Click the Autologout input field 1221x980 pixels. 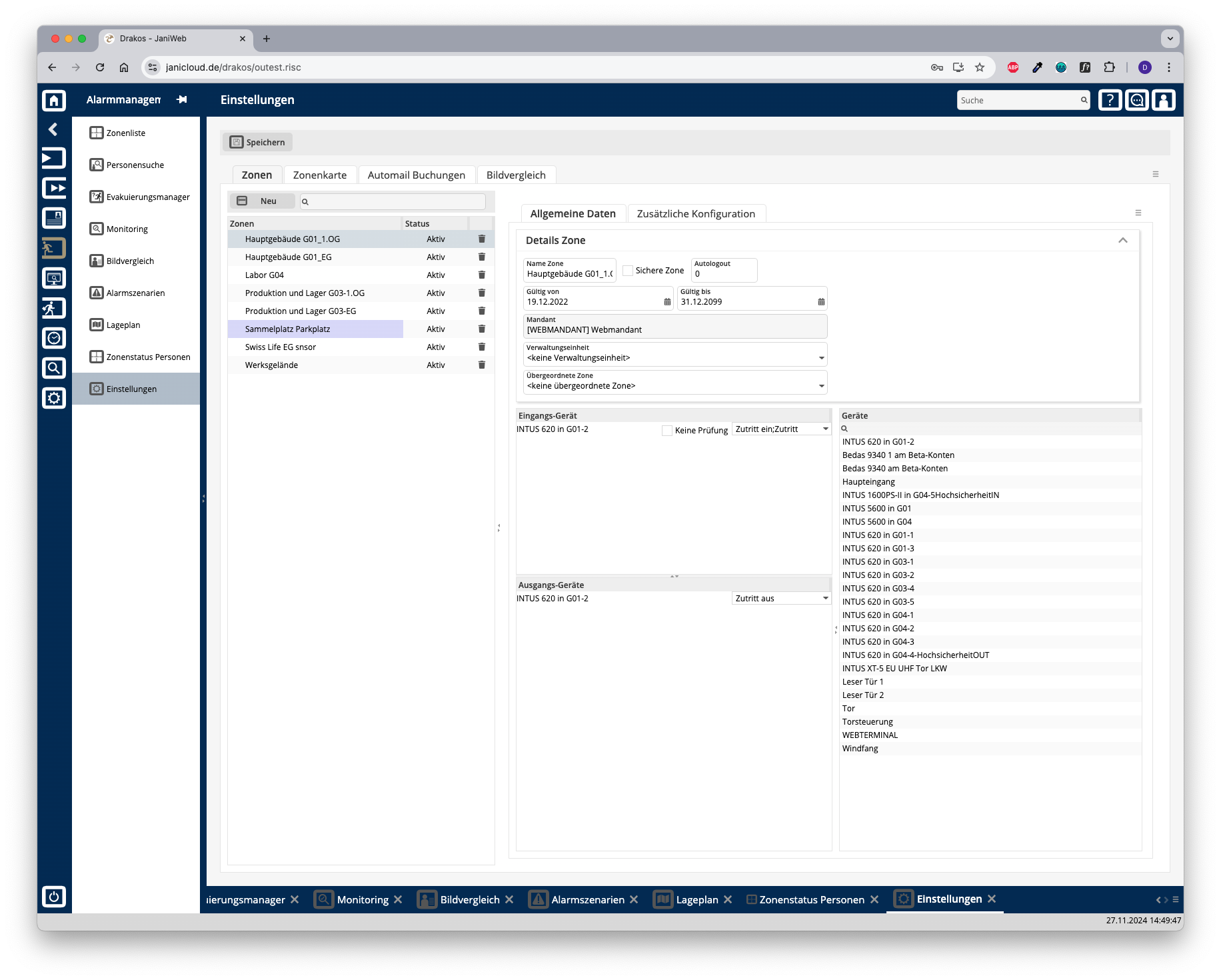724,270
